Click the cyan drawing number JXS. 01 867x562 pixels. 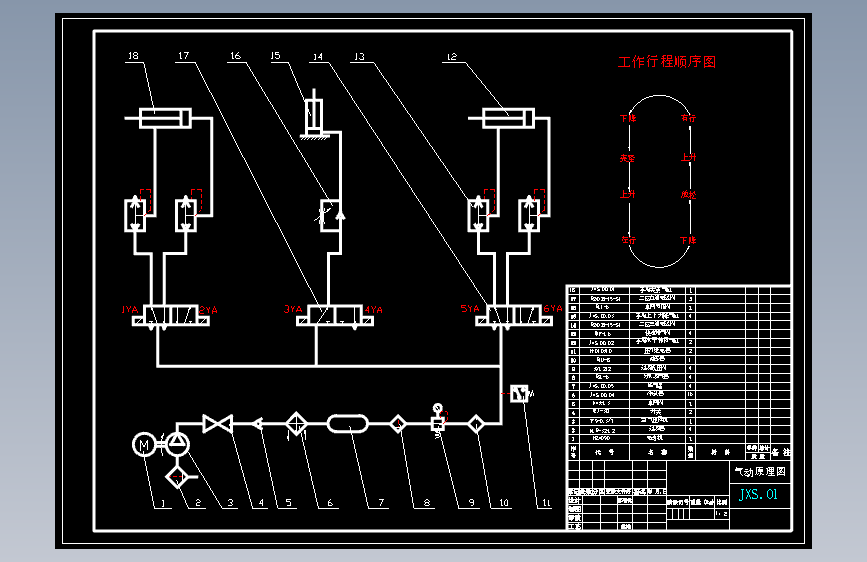759,494
